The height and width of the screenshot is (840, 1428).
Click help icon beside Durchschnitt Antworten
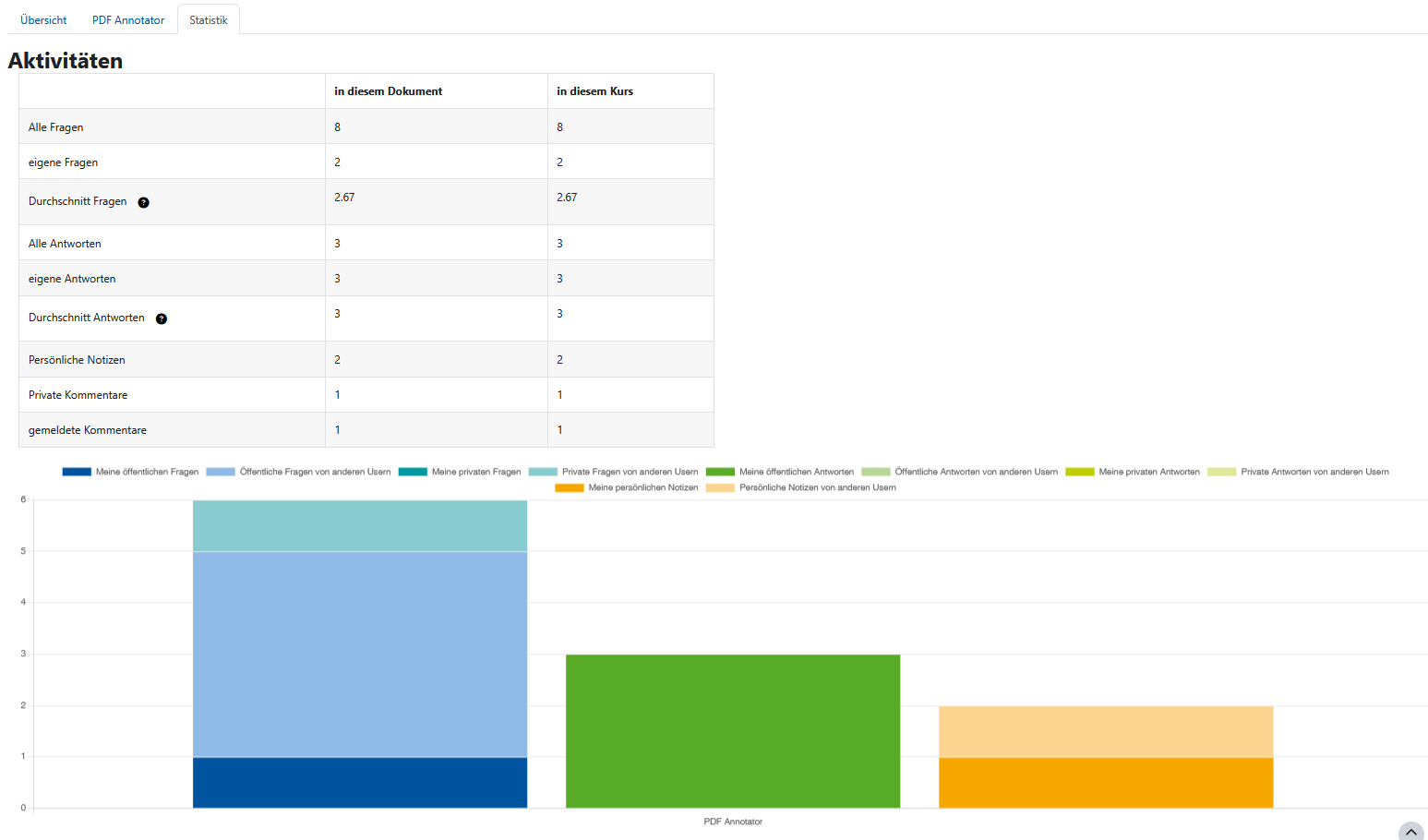click(162, 319)
